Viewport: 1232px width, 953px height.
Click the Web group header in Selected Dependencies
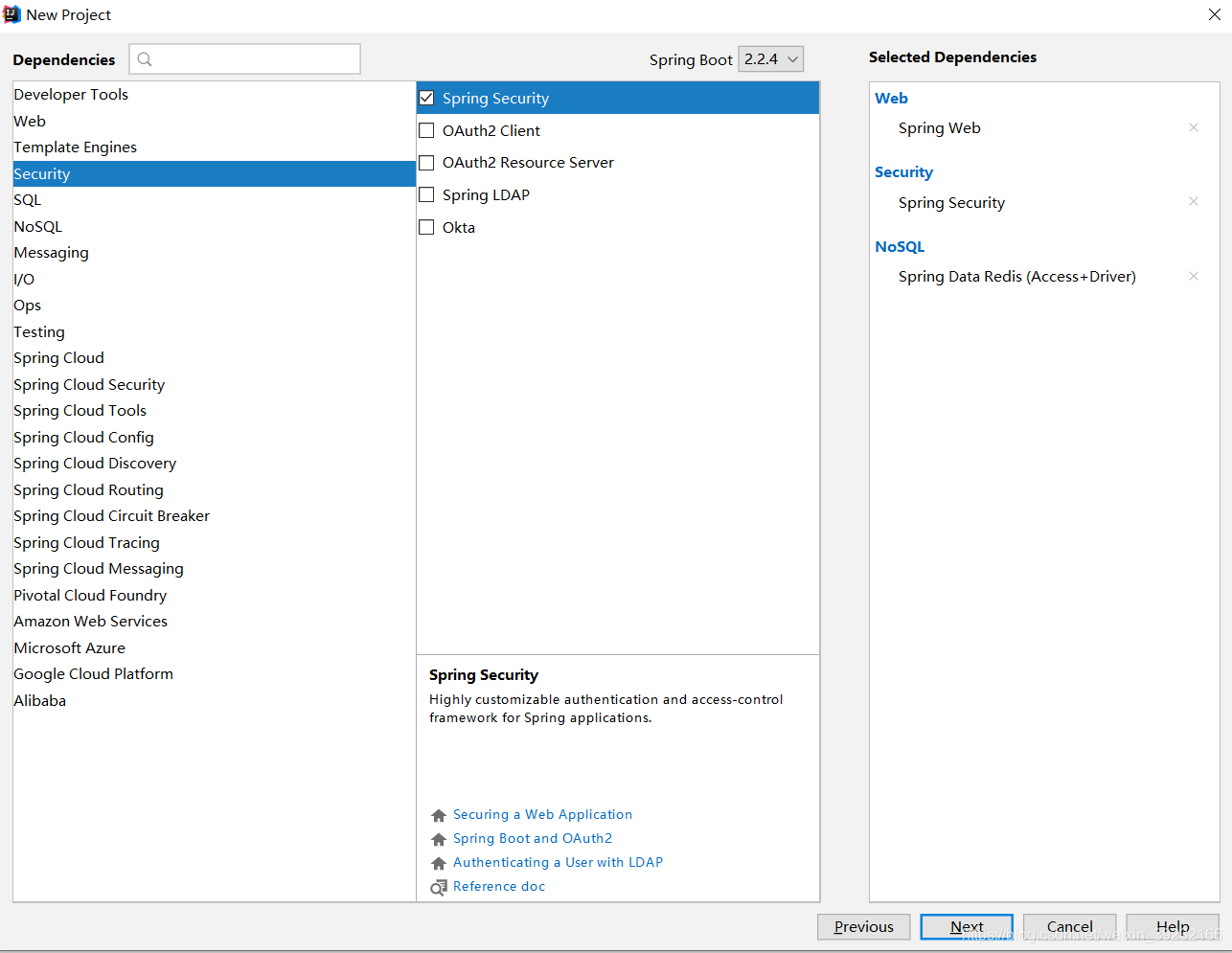point(891,98)
